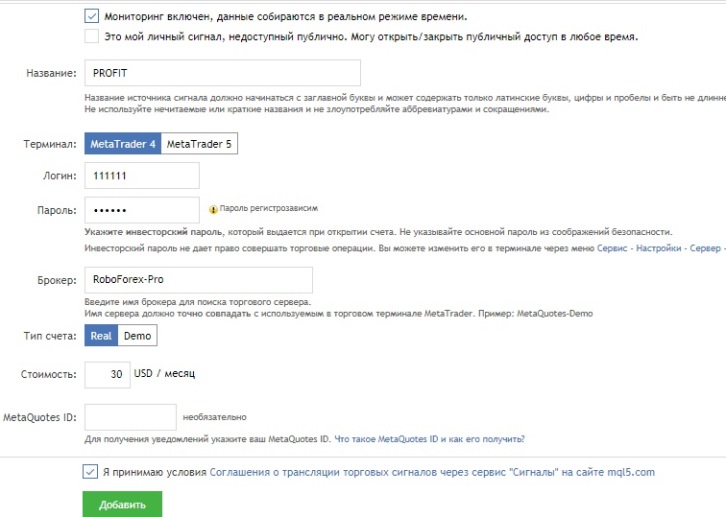Click the price field showing 30

click(107, 374)
